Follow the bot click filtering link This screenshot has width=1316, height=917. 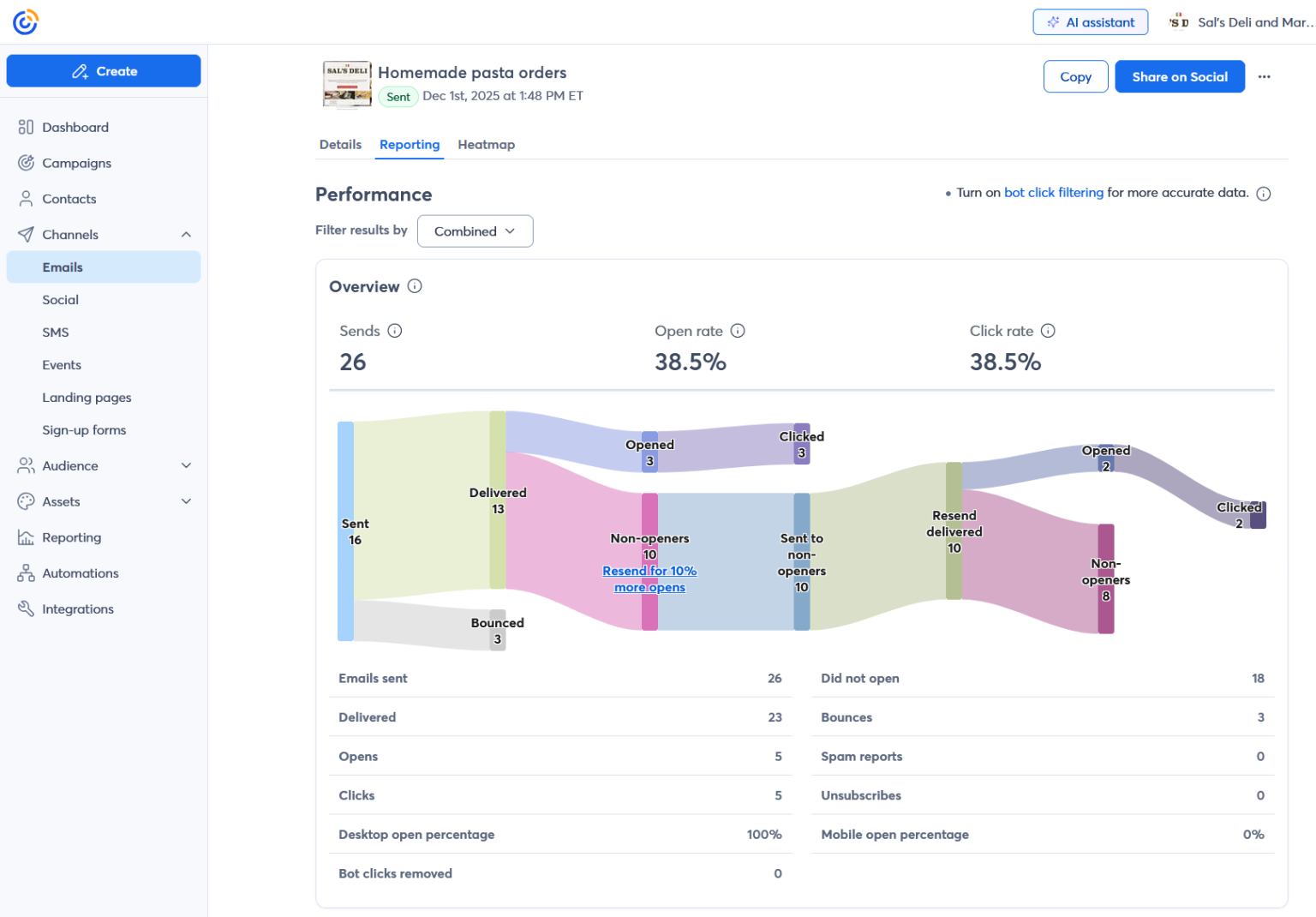click(x=1053, y=193)
